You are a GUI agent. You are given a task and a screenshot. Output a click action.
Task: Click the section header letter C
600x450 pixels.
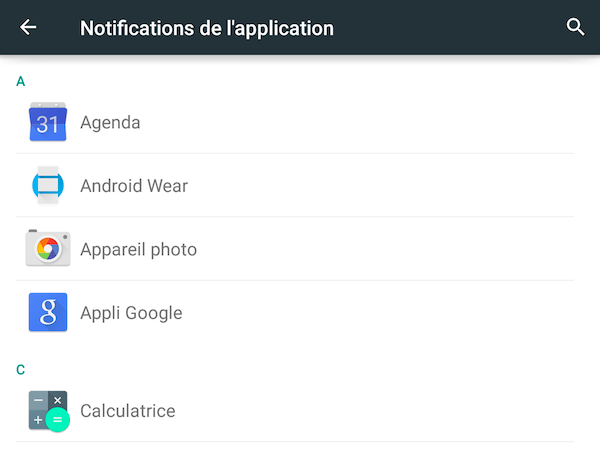(x=21, y=370)
